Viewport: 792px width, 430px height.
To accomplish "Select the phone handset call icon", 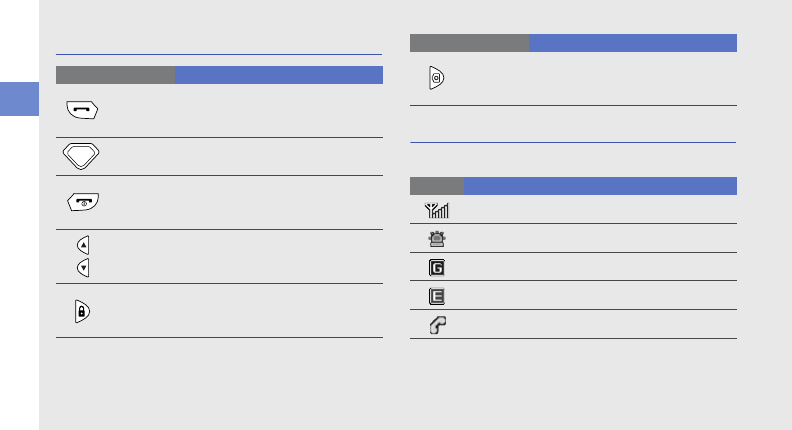I will [x=437, y=325].
